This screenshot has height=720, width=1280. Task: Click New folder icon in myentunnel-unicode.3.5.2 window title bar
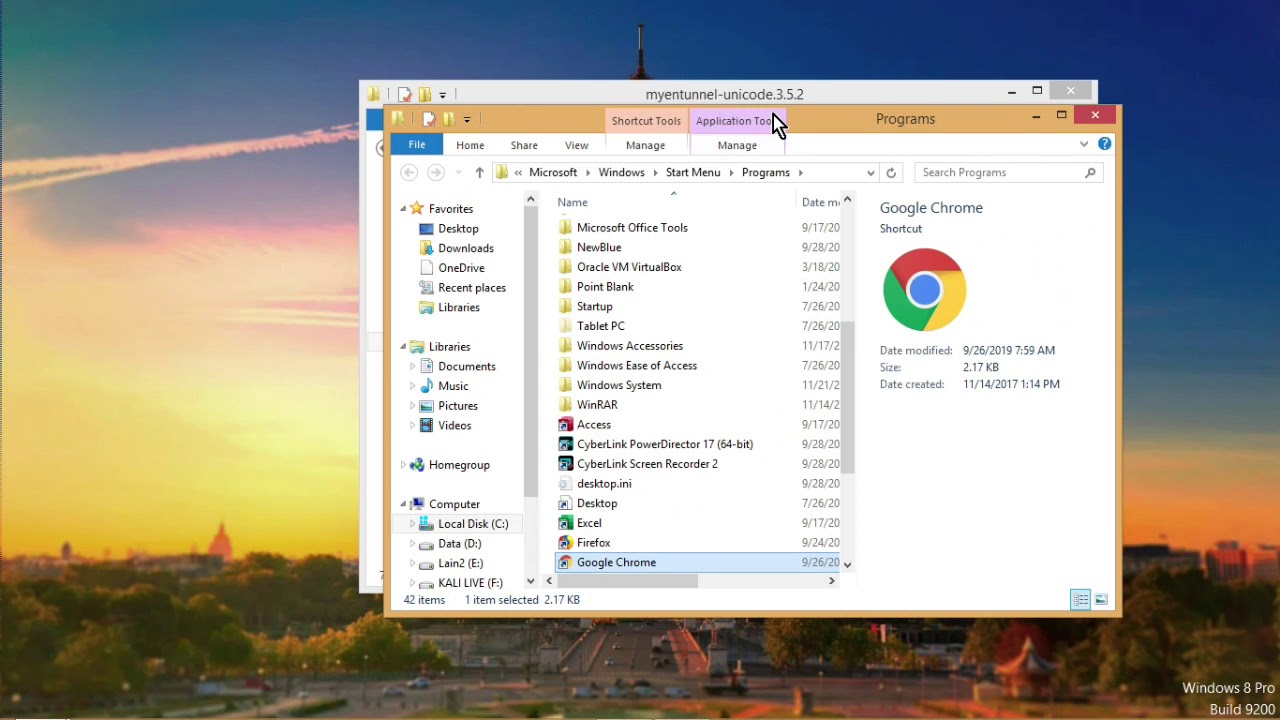tap(424, 95)
